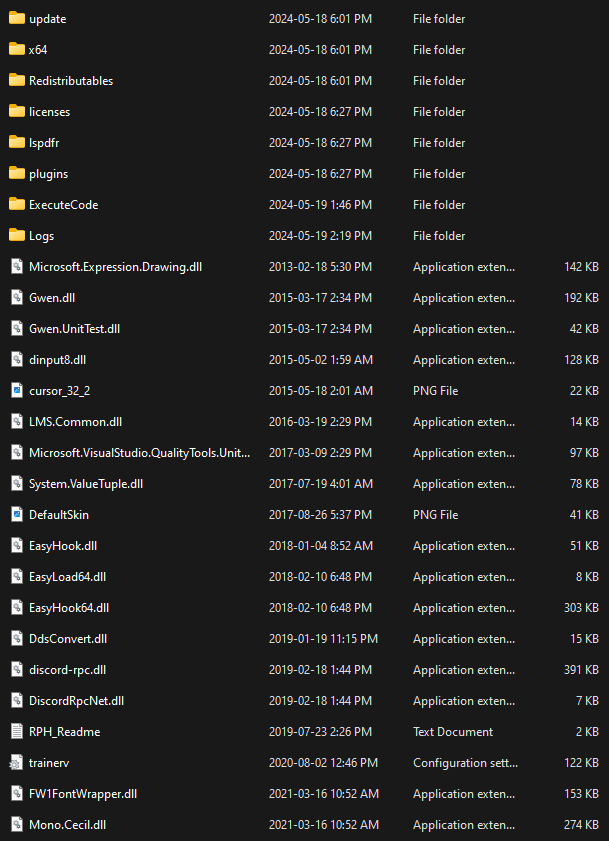Click the folder name x64
This screenshot has height=841, width=609.
38,49
